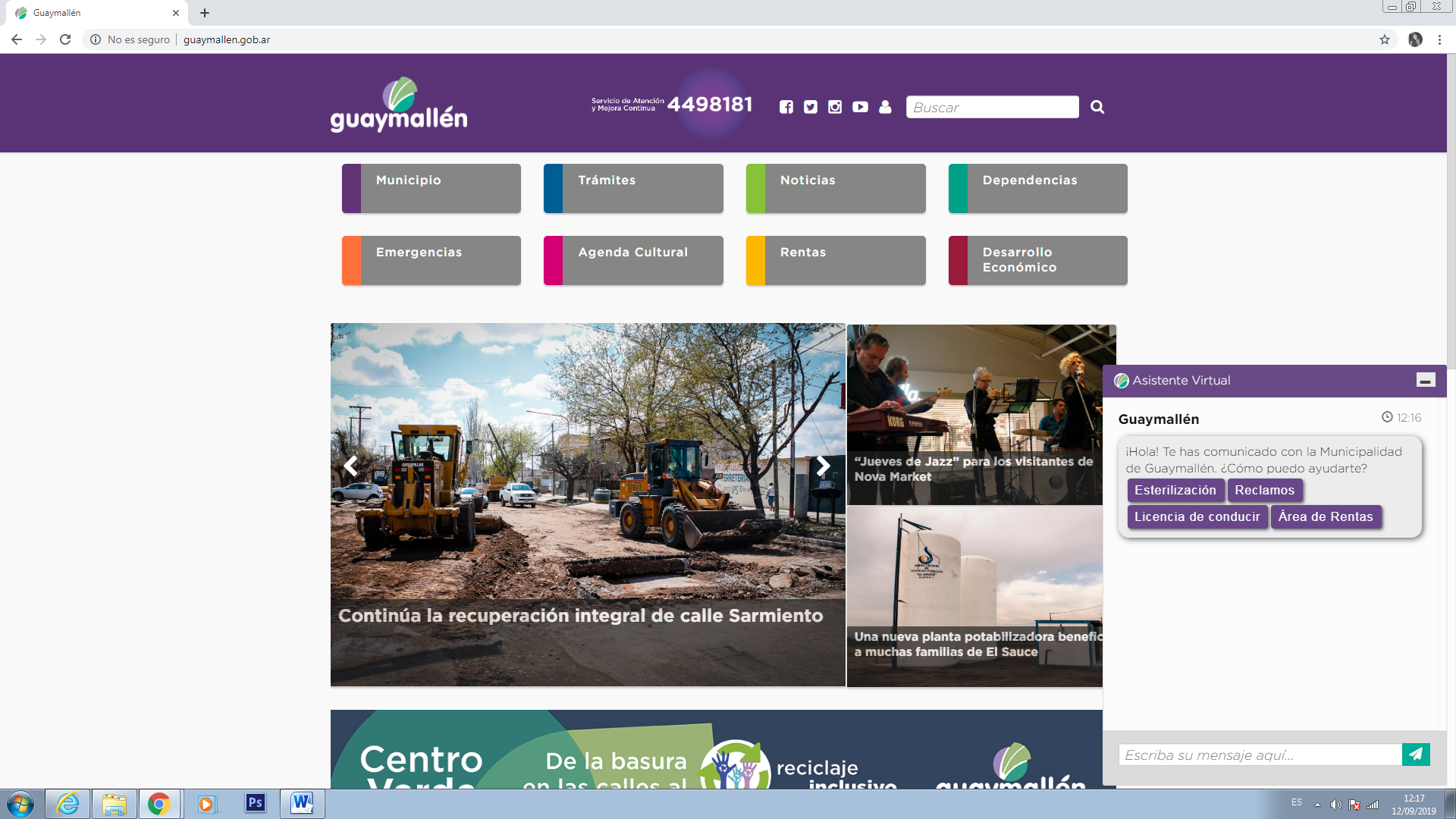Minimize the Asistente Virtual chat panel

coord(1426,381)
